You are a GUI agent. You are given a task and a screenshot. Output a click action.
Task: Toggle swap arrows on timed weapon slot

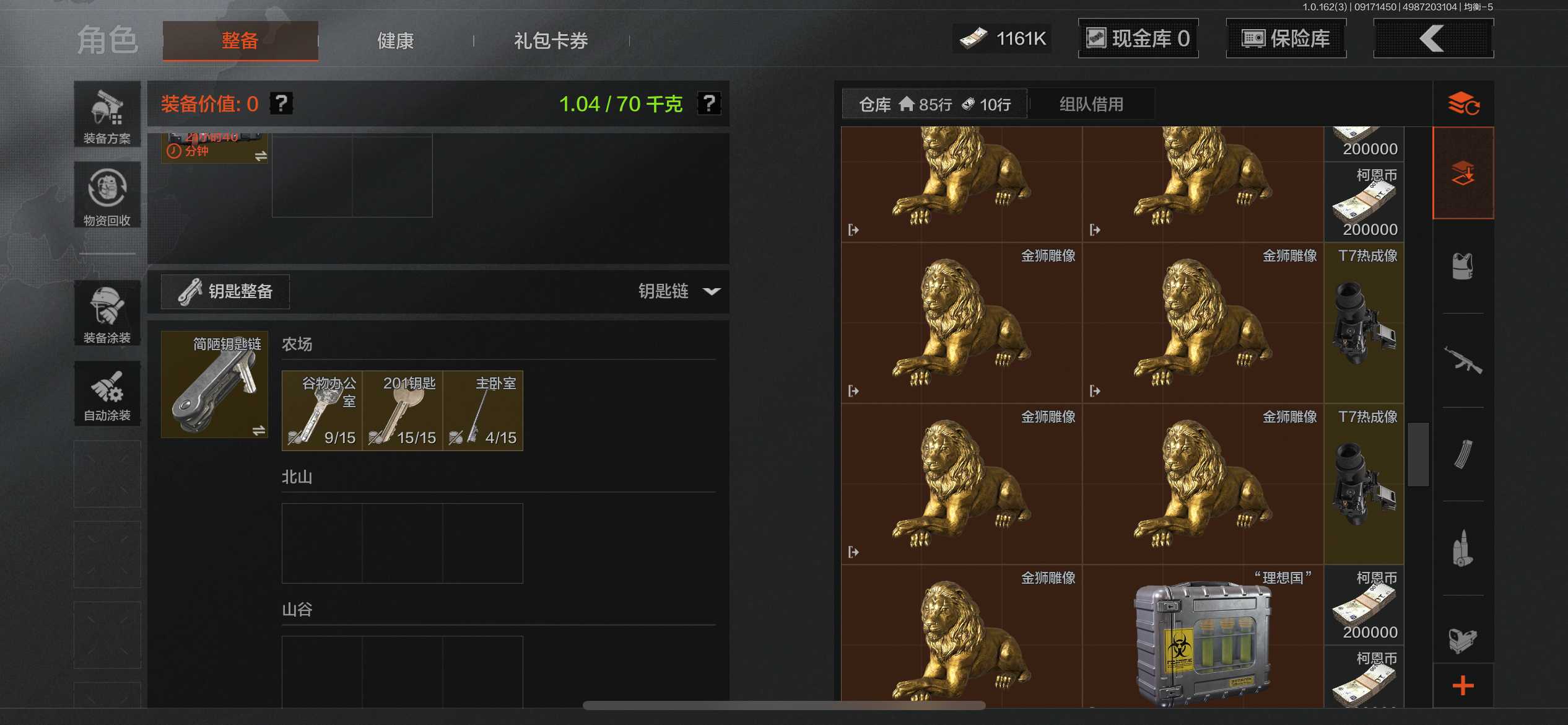[261, 156]
